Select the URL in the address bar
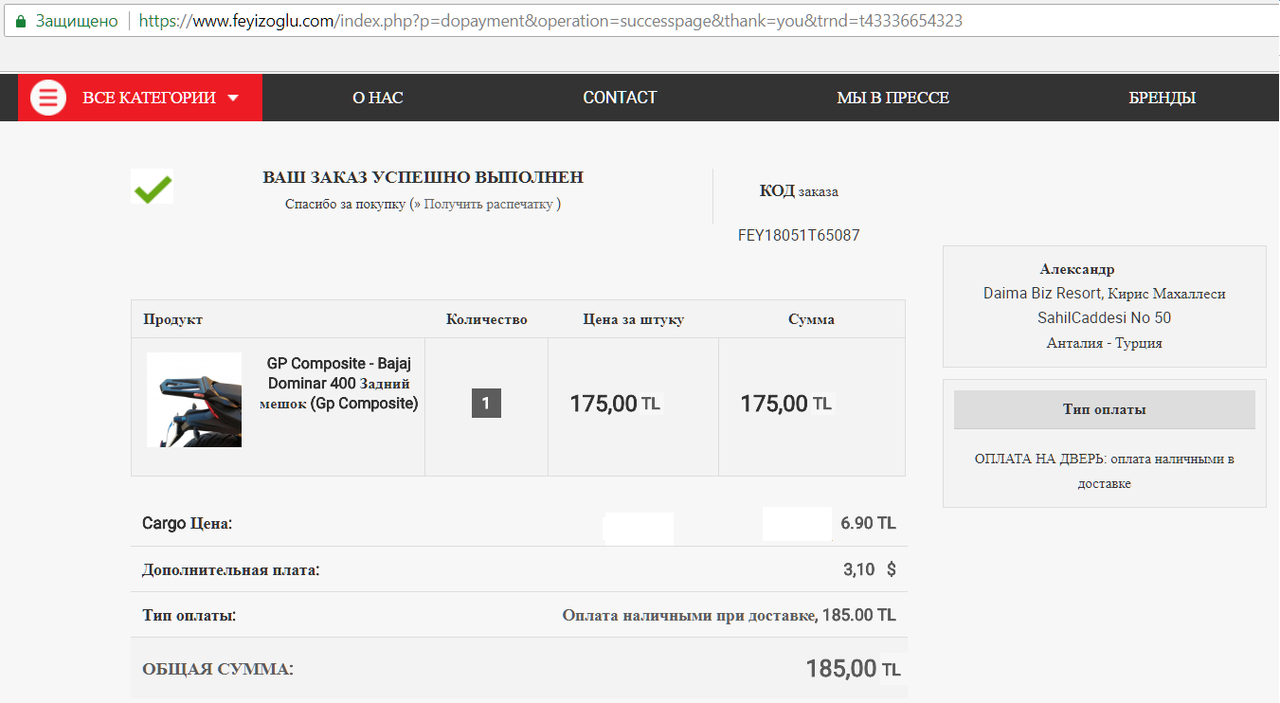Screen dimensions: 1280x703 click(550, 20)
